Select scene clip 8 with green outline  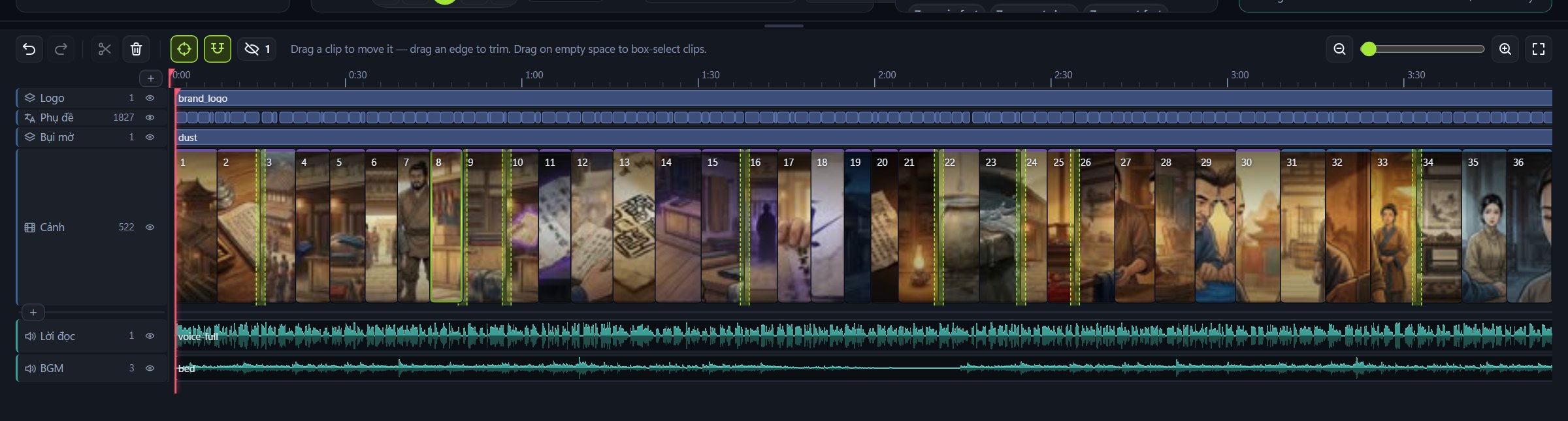(x=446, y=226)
